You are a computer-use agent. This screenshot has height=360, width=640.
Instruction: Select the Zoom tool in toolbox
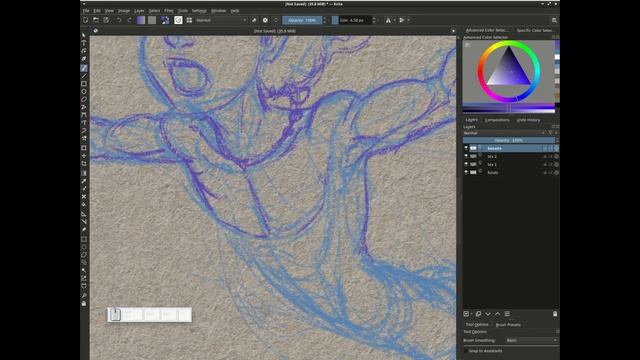pyautogui.click(x=84, y=295)
